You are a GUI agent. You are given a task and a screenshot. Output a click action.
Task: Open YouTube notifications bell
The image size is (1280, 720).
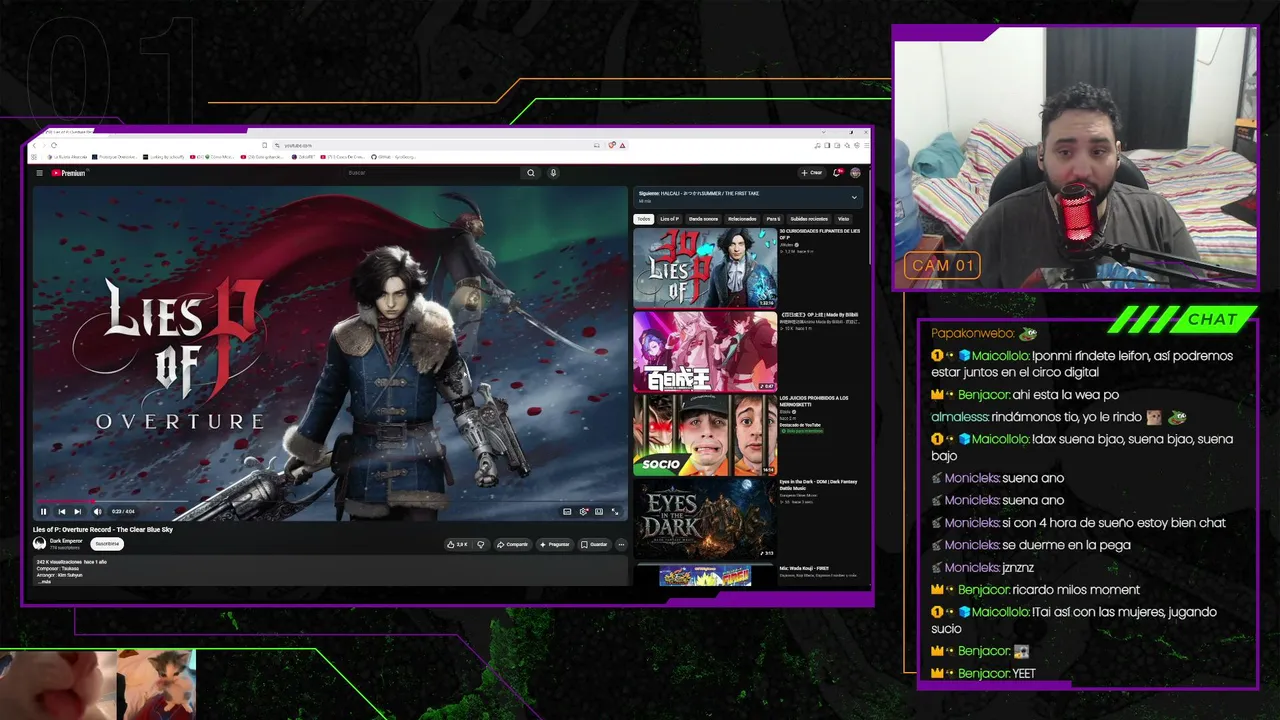[837, 173]
